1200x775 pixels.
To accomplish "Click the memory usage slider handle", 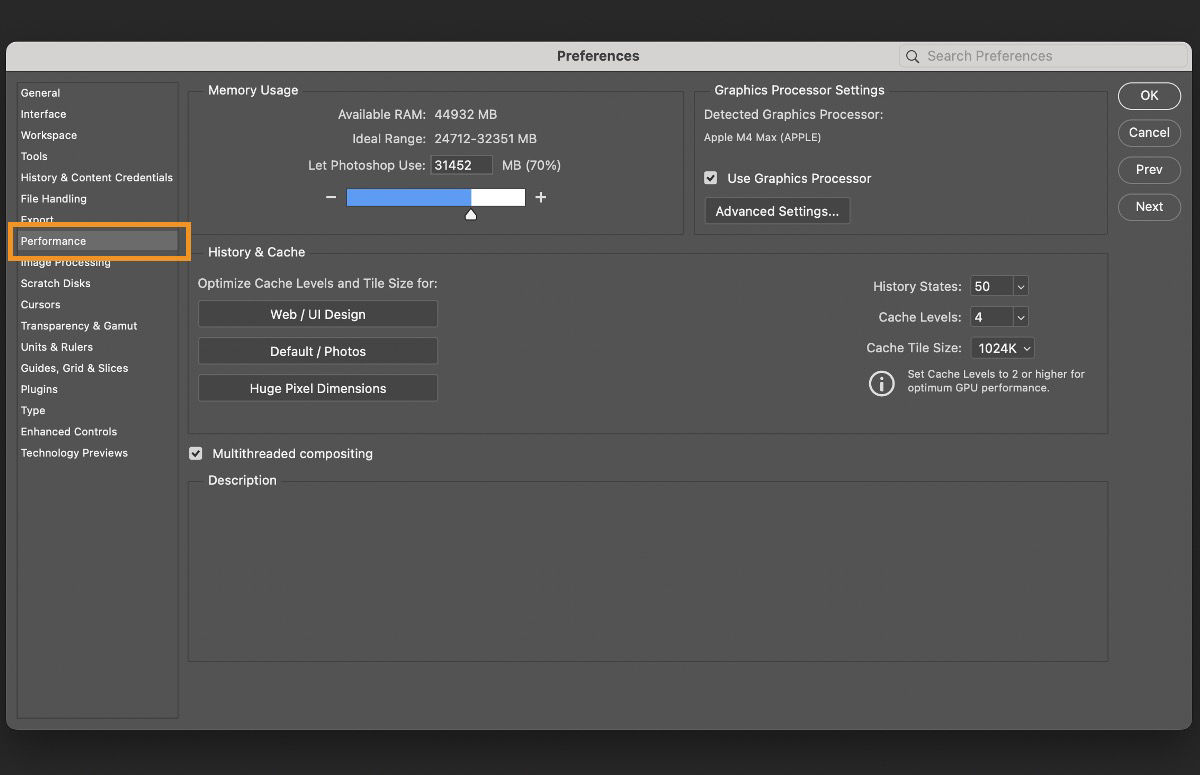I will (x=471, y=213).
